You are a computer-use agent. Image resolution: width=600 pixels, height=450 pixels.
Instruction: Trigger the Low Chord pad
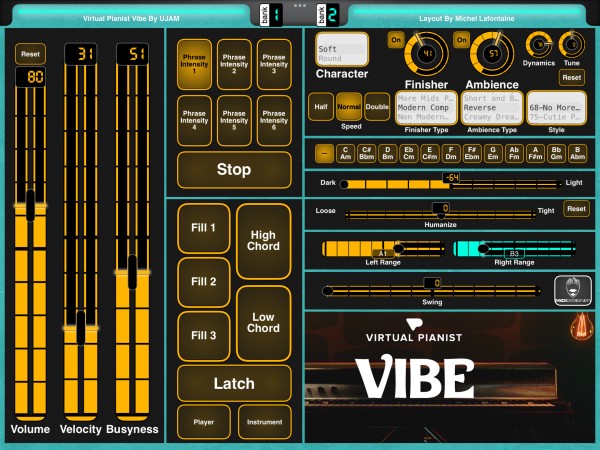click(264, 323)
